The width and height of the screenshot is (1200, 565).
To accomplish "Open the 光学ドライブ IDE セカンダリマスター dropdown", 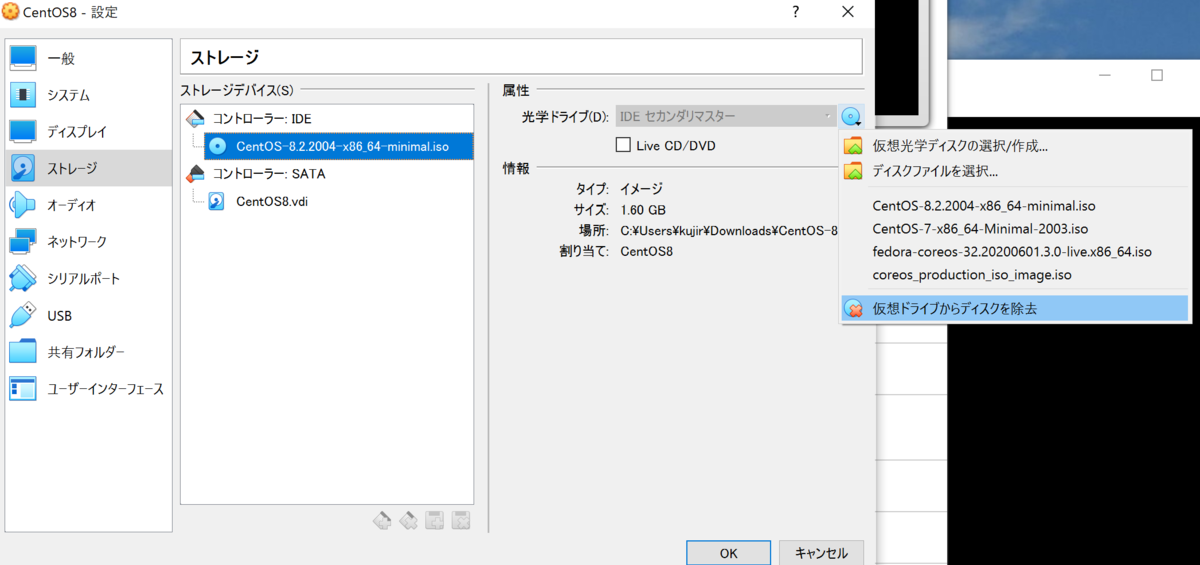I will [x=726, y=117].
